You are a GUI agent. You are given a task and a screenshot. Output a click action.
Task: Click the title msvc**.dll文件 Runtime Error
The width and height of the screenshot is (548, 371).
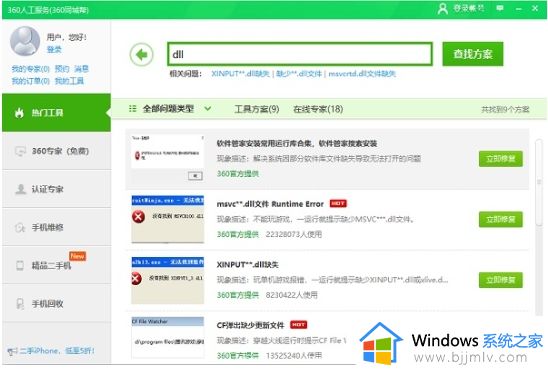point(270,204)
